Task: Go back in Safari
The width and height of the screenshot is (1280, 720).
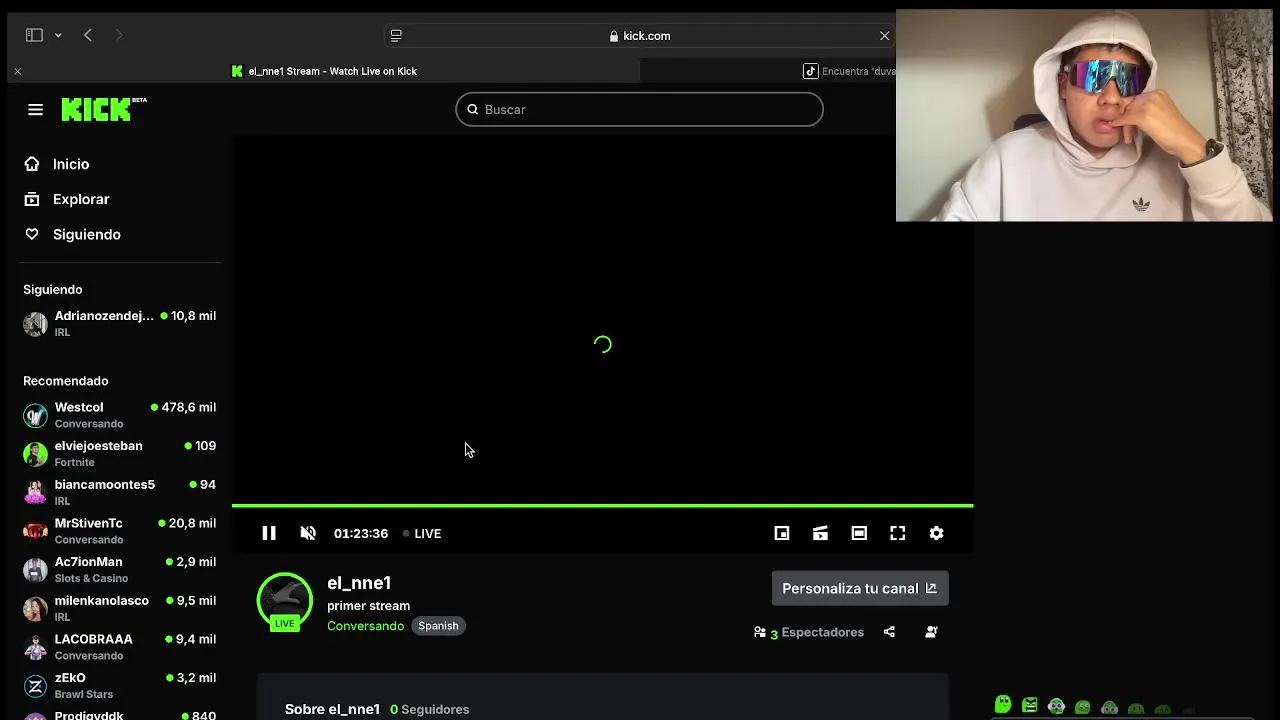Action: [x=88, y=35]
